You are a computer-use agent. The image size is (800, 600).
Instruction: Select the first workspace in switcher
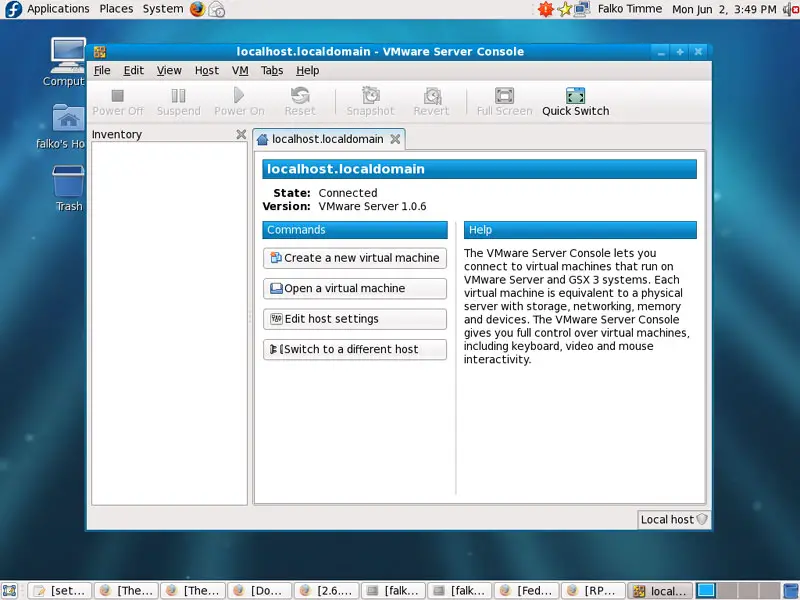pos(706,590)
